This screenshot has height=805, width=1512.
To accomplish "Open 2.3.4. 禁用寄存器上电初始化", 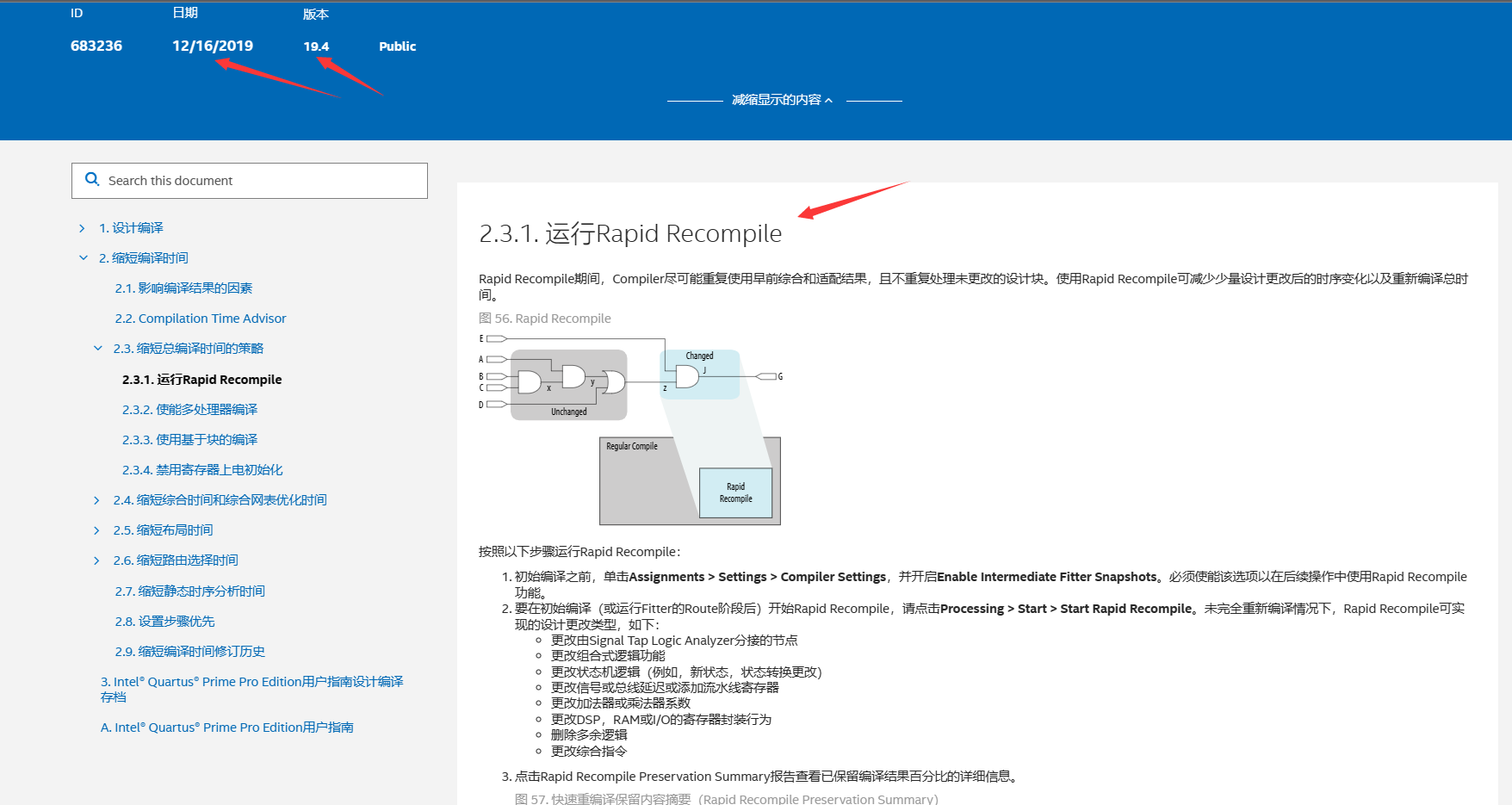I will point(202,470).
